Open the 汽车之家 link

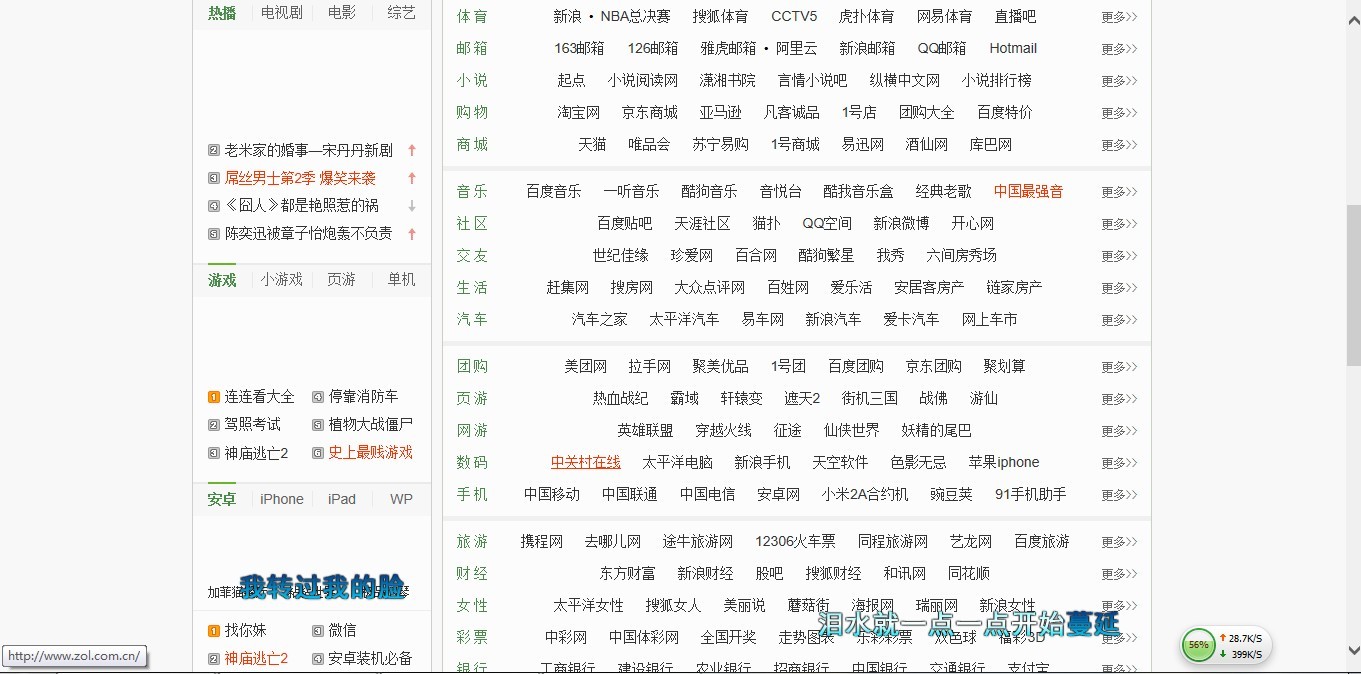[x=600, y=319]
